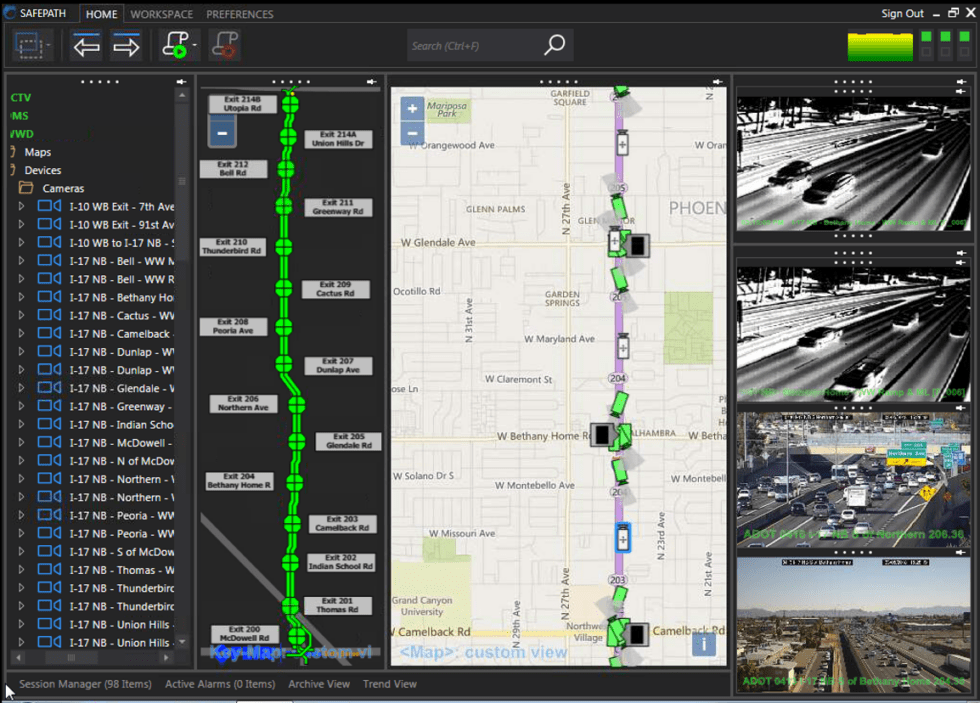Click the SAFEPATH application logo

tap(9, 13)
